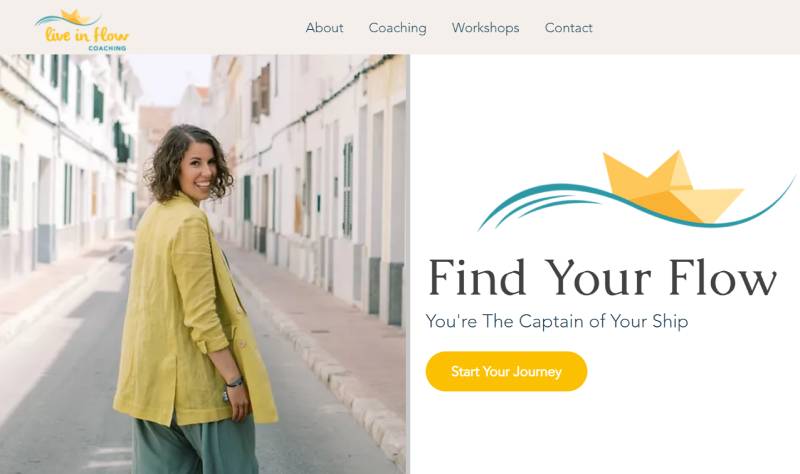Viewport: 800px width, 474px height.
Task: Go to the Coaching menu item
Action: click(397, 28)
